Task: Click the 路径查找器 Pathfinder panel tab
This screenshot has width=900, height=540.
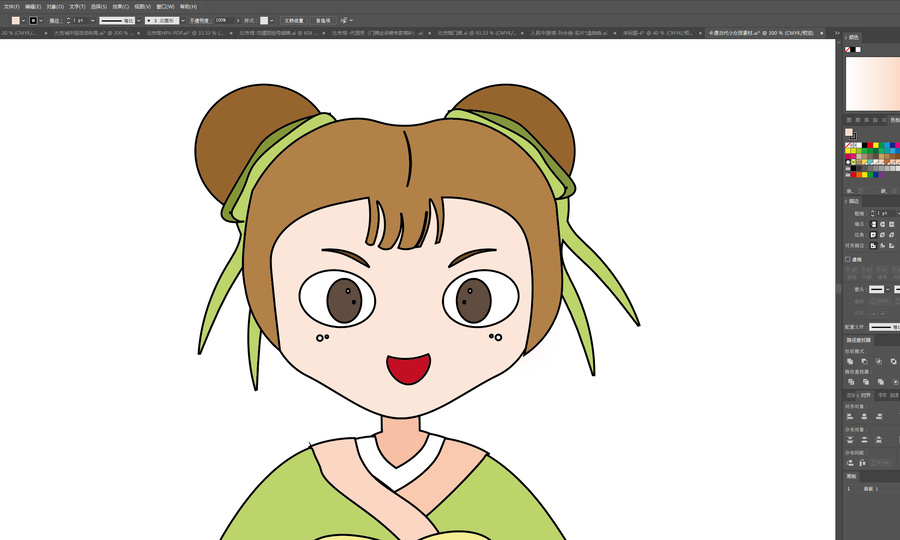Action: 859,340
